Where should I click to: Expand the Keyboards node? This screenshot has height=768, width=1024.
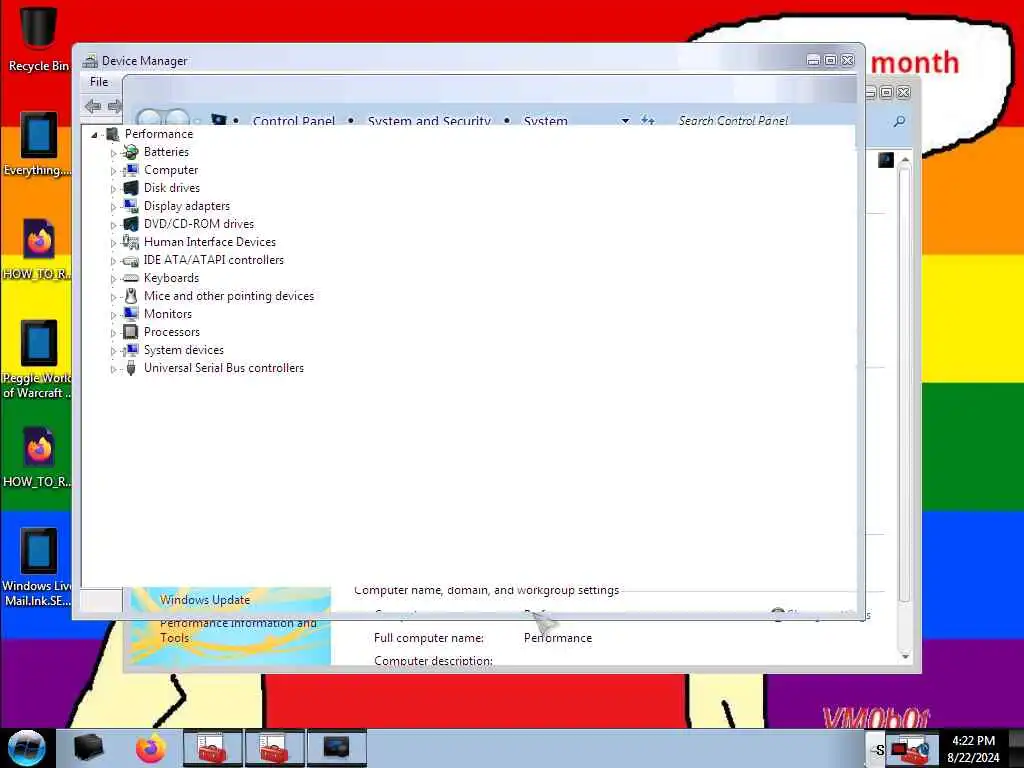coord(113,279)
